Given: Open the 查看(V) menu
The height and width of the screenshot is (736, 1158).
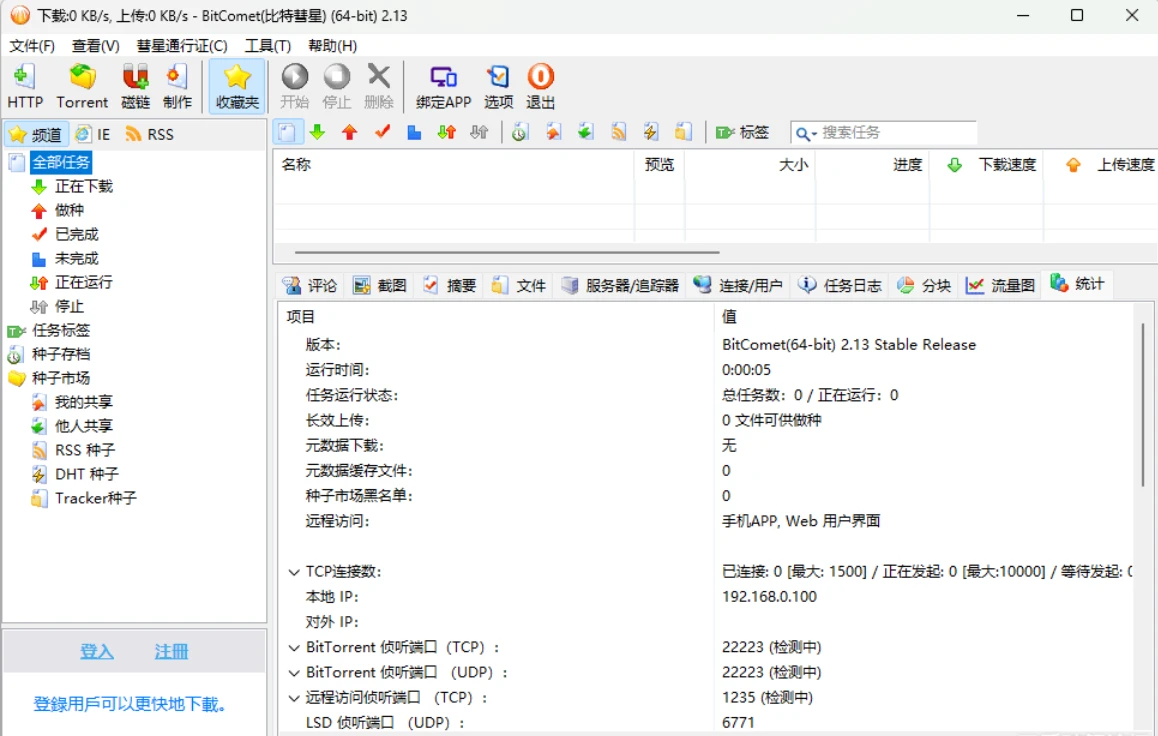Looking at the screenshot, I should tap(95, 46).
